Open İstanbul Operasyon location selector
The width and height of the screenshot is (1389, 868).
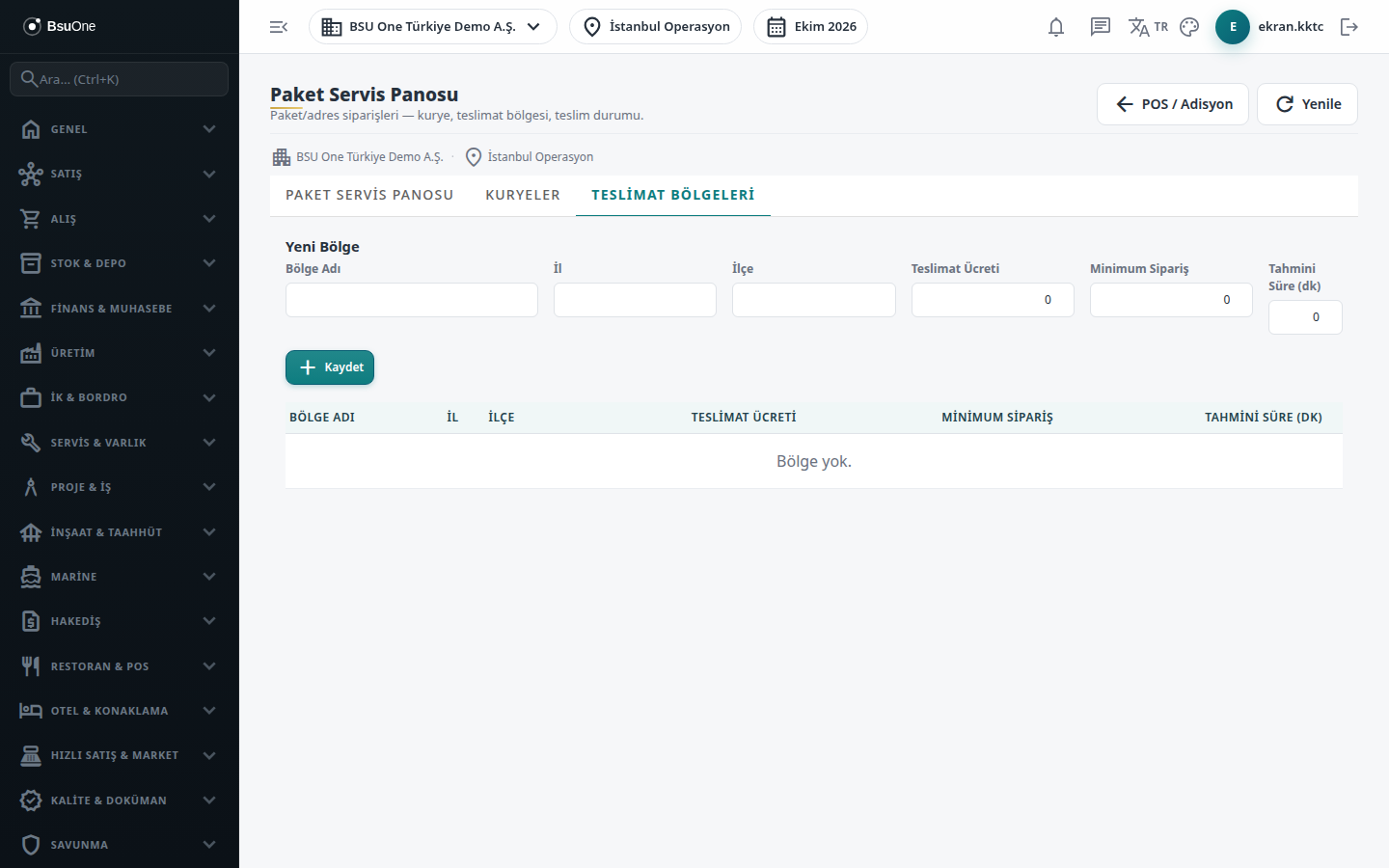(x=656, y=27)
